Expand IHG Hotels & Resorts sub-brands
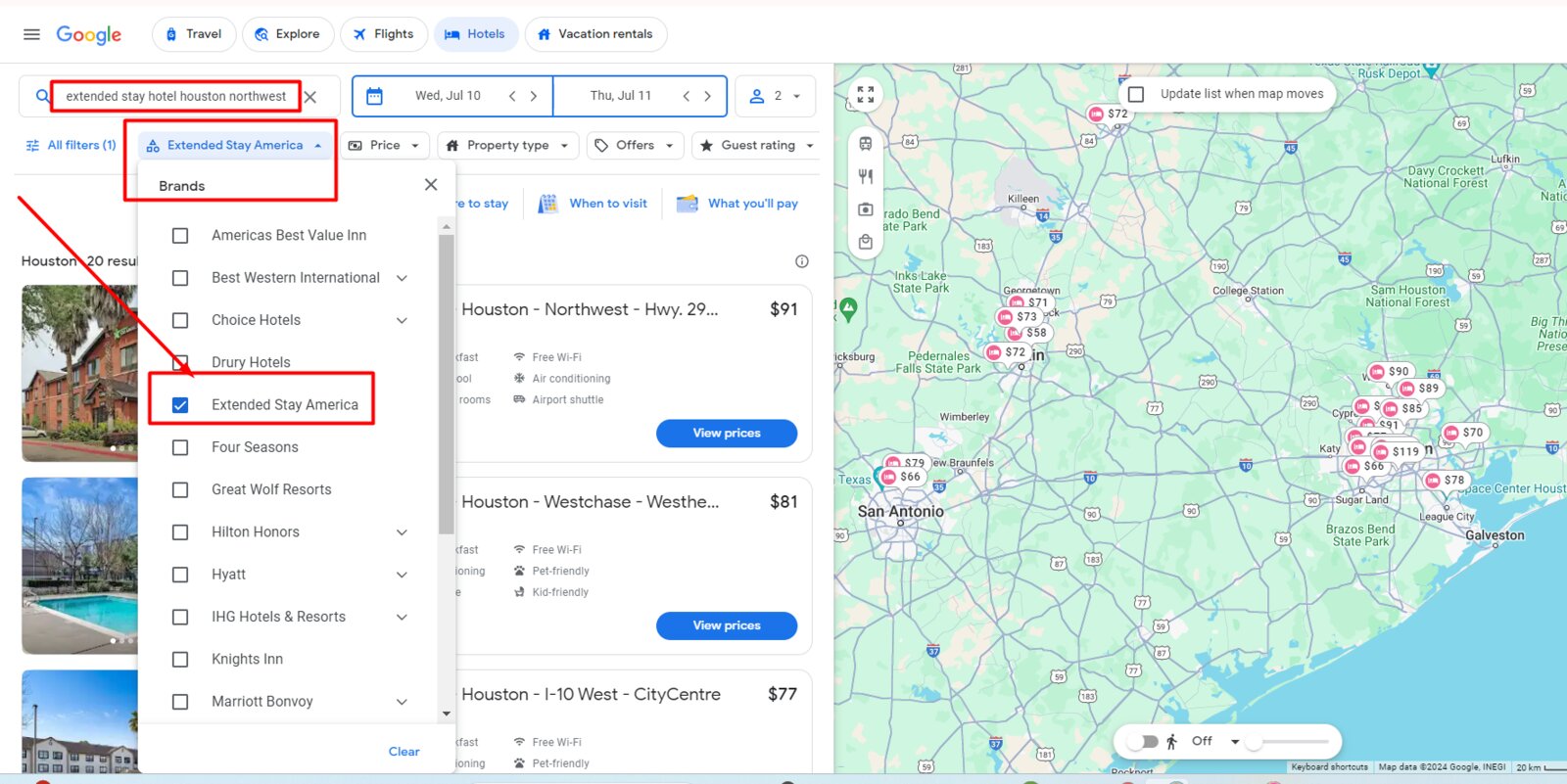Screen dimensions: 1567x784 pyautogui.click(x=402, y=617)
